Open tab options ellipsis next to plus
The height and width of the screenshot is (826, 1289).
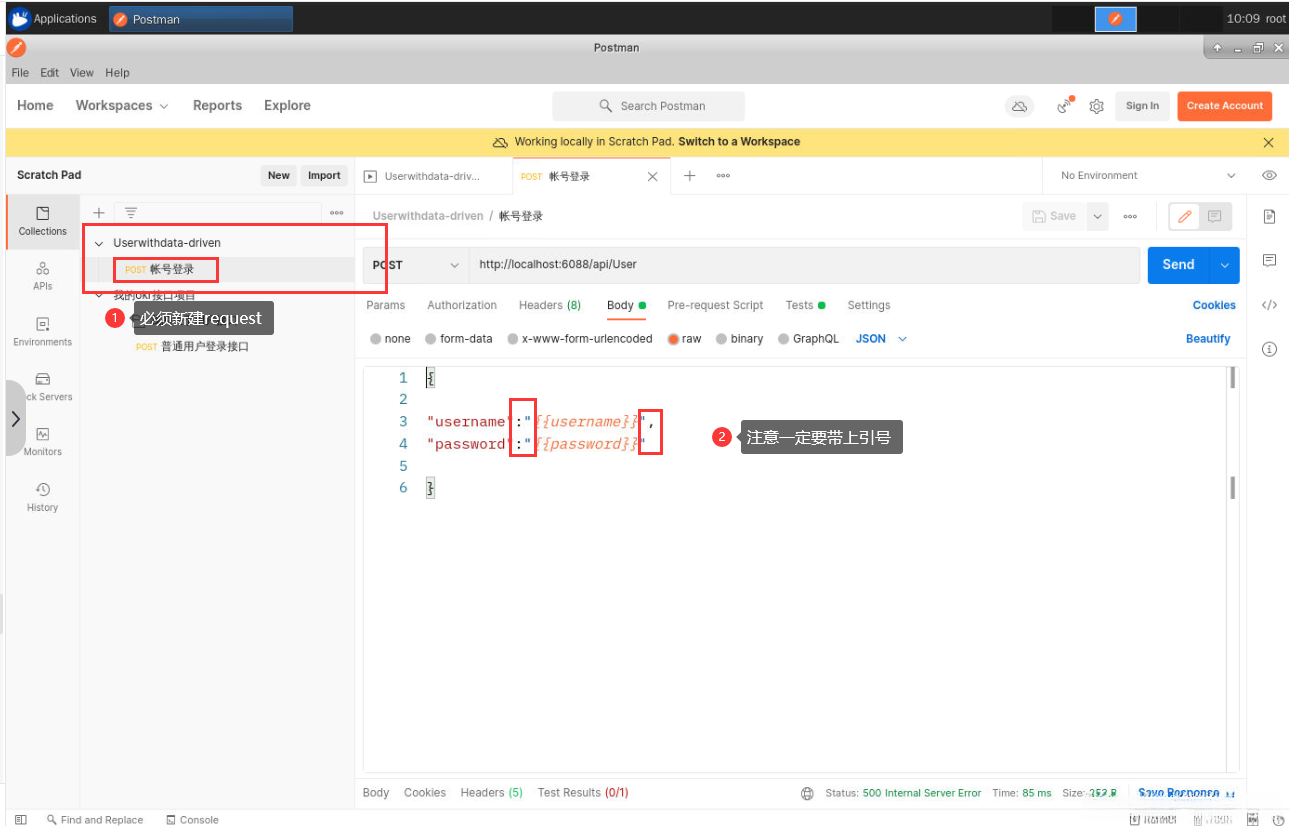(723, 175)
